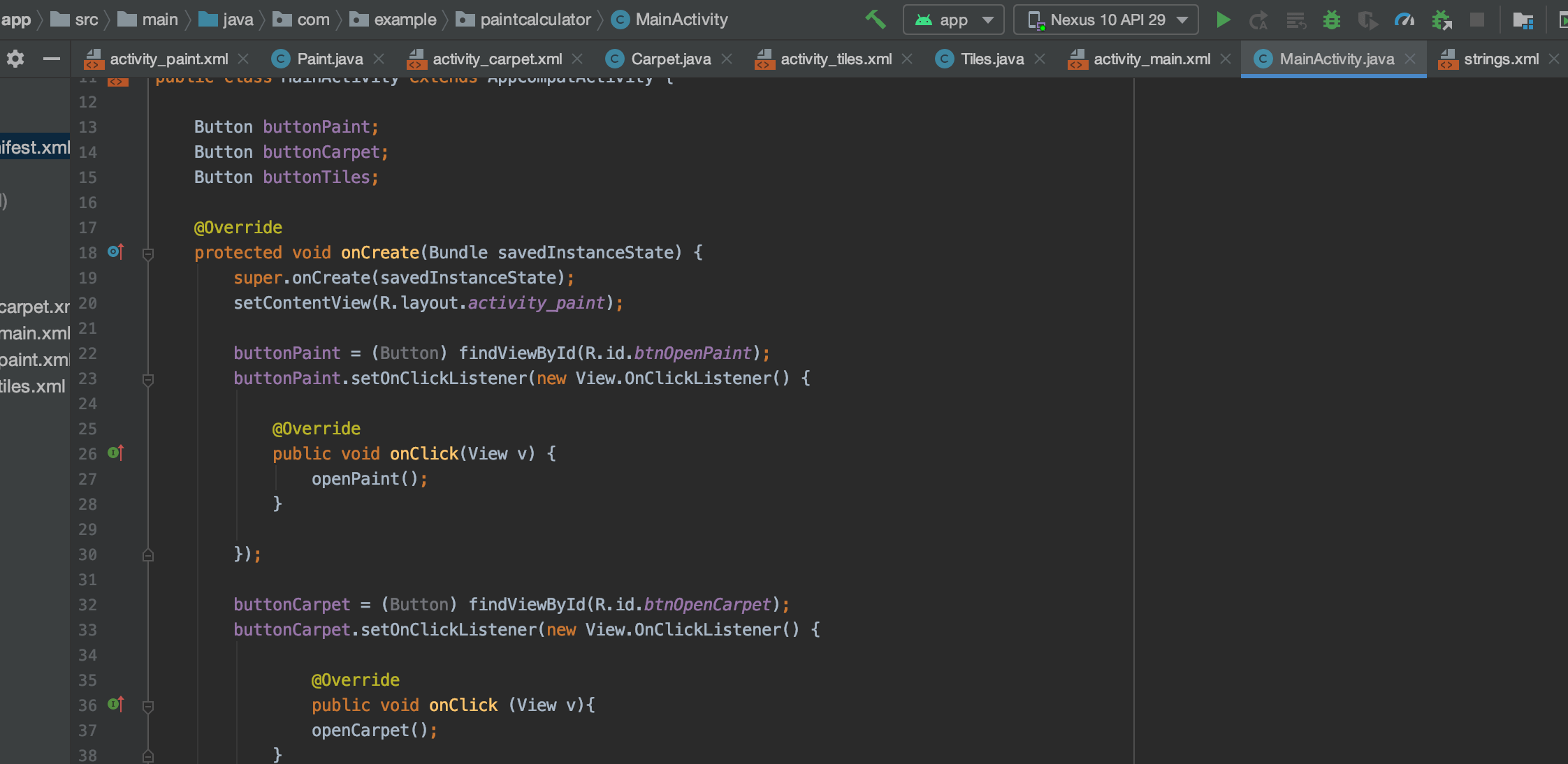
Task: Switch to the strings.xml tab
Action: pos(1501,59)
